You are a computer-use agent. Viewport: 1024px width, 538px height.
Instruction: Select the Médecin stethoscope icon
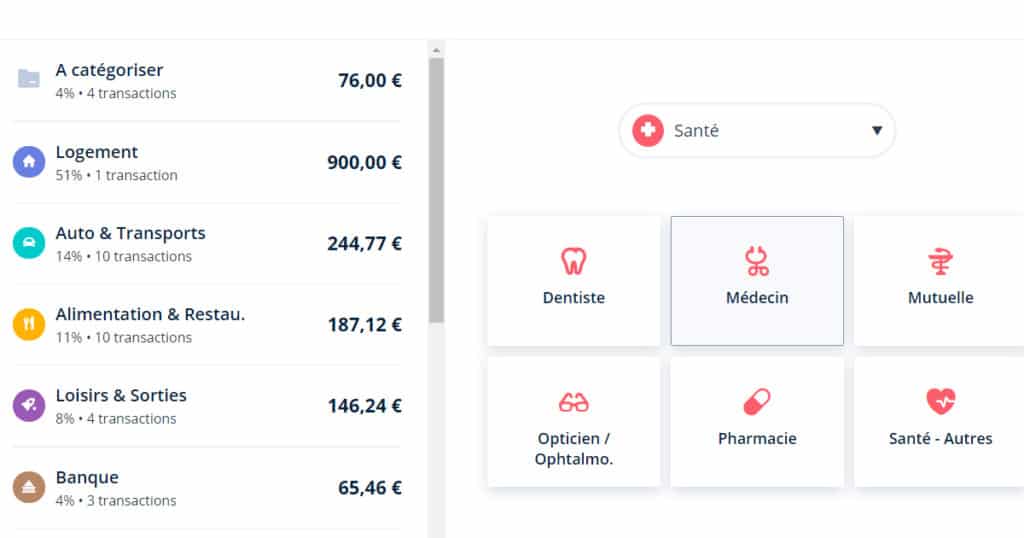pyautogui.click(x=757, y=261)
